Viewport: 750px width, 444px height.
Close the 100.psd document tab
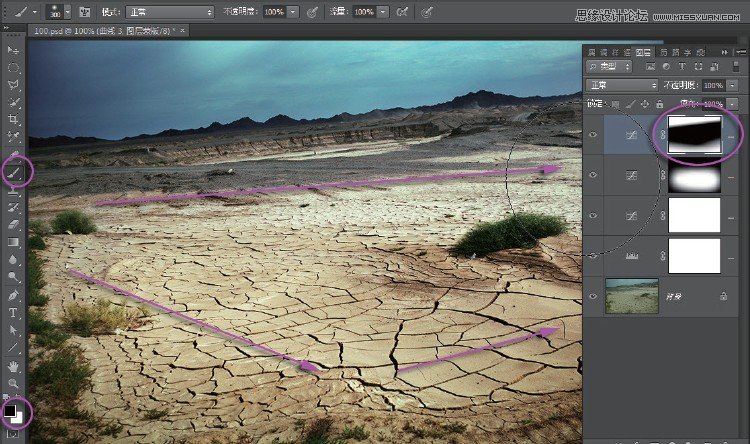[x=182, y=31]
